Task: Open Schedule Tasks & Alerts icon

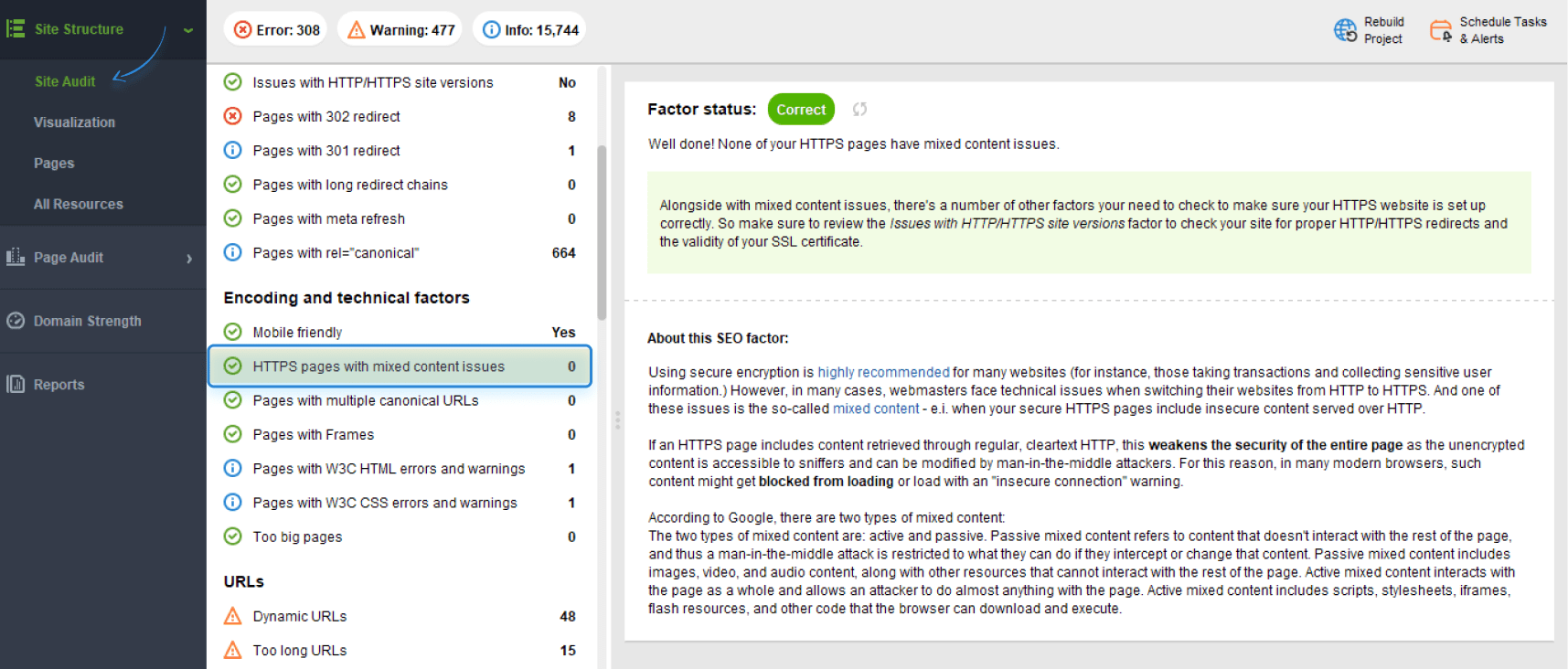Action: (x=1441, y=30)
